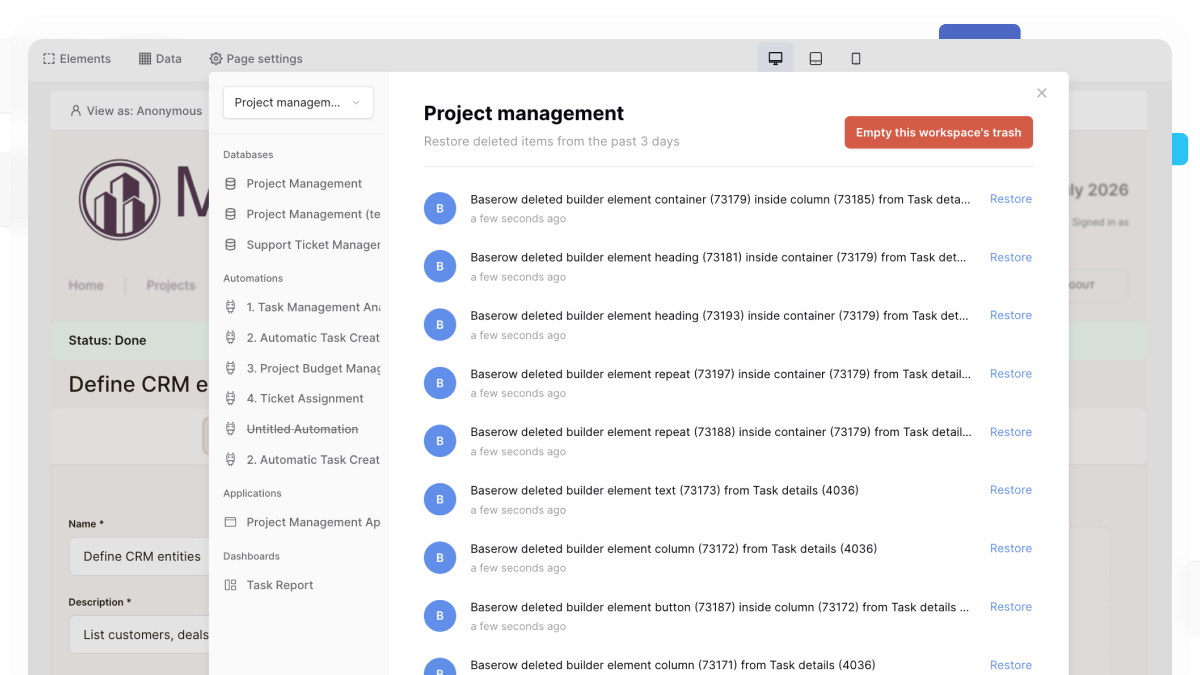The image size is (1200, 675).
Task: Click avatar of container (73179) trash row
Action: [x=440, y=208]
